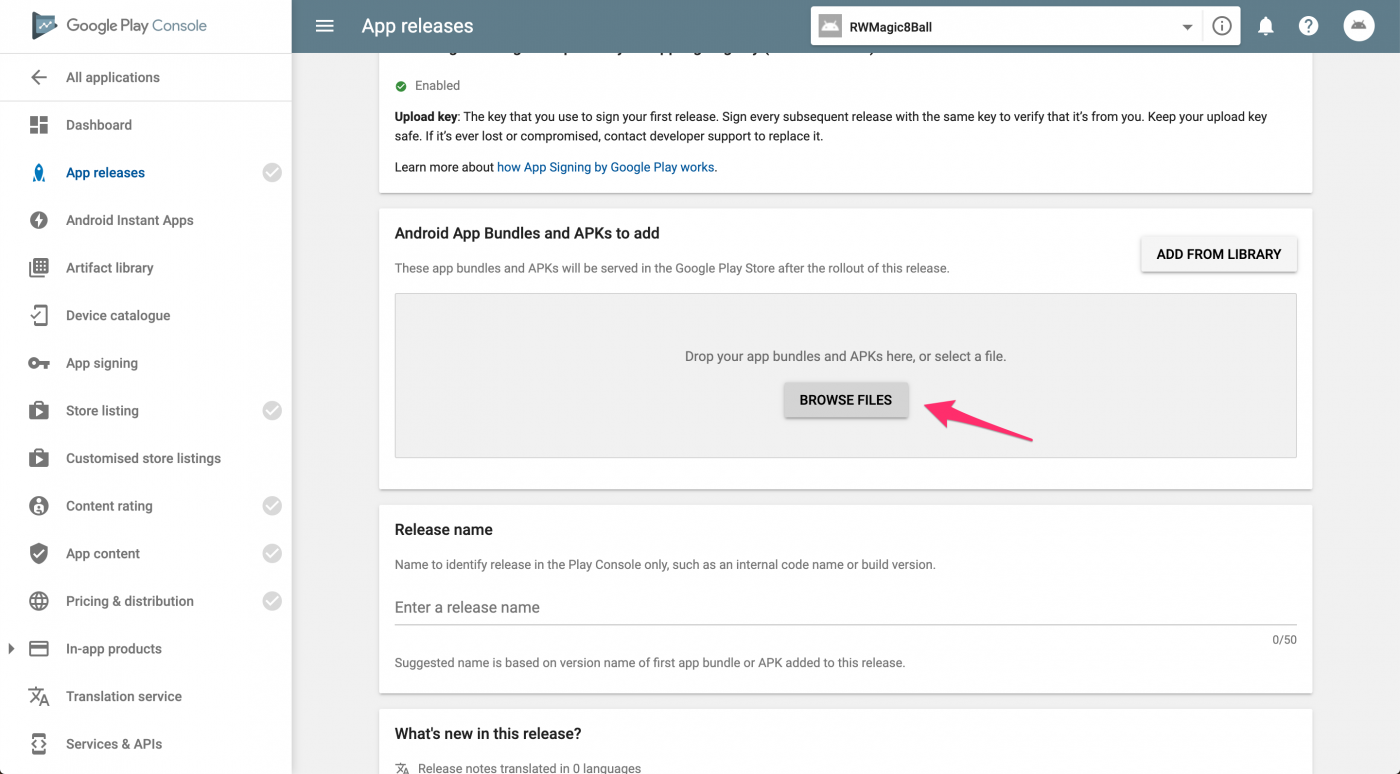The image size is (1400, 774).
Task: Click the account avatar icon
Action: tap(1358, 26)
